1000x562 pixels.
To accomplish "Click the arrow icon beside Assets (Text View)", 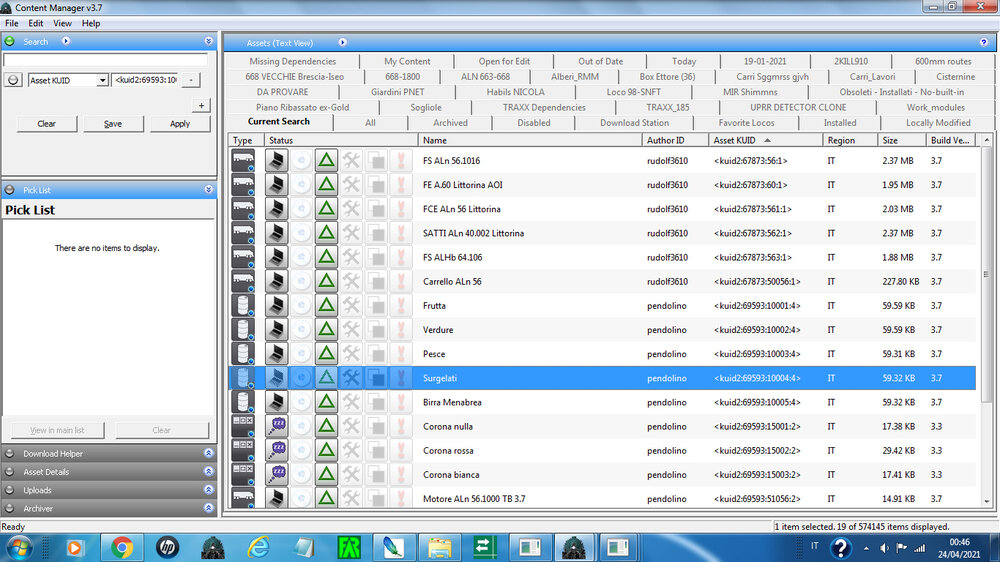I will click(342, 43).
